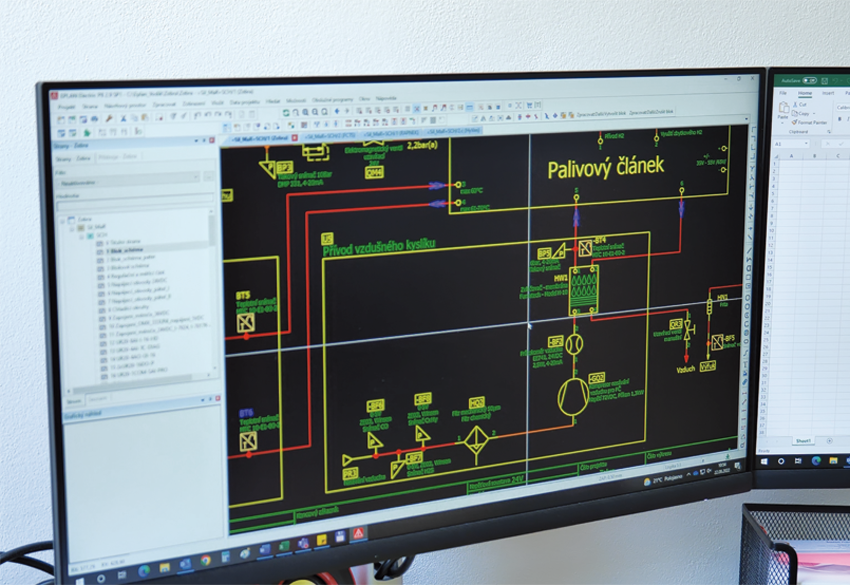Open Excel from the main monitor taskbar
The width and height of the screenshot is (850, 585).
coord(284,547)
